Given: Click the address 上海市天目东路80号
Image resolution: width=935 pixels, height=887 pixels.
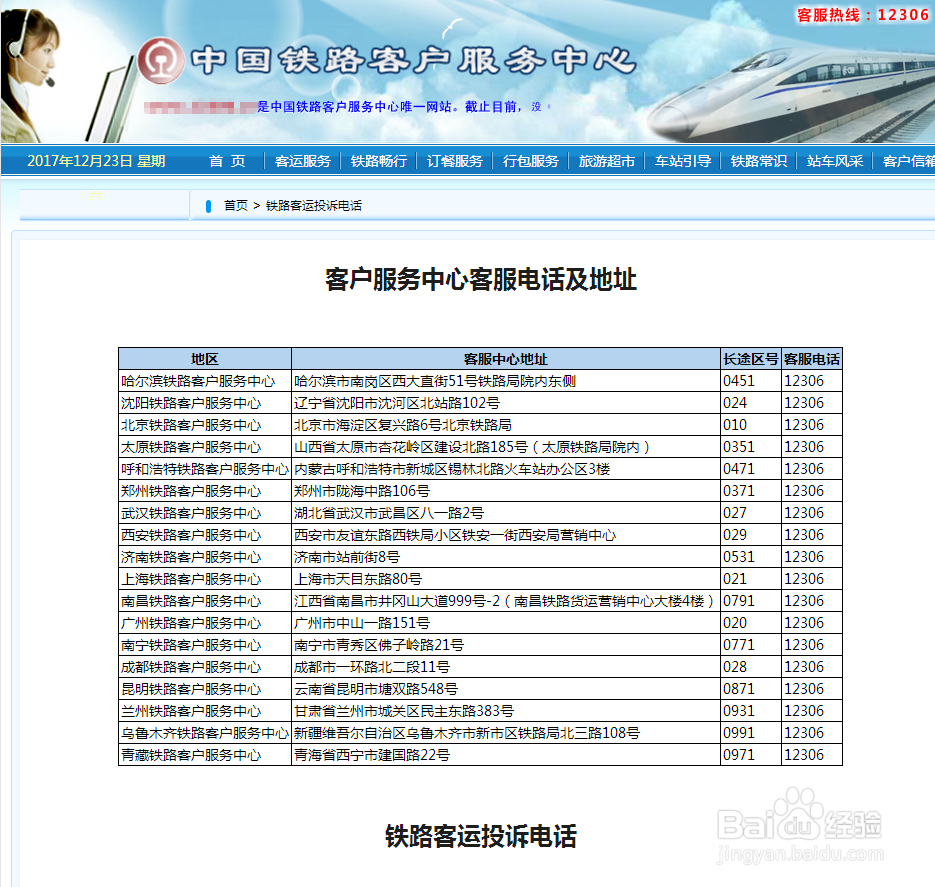Looking at the screenshot, I should 358,579.
